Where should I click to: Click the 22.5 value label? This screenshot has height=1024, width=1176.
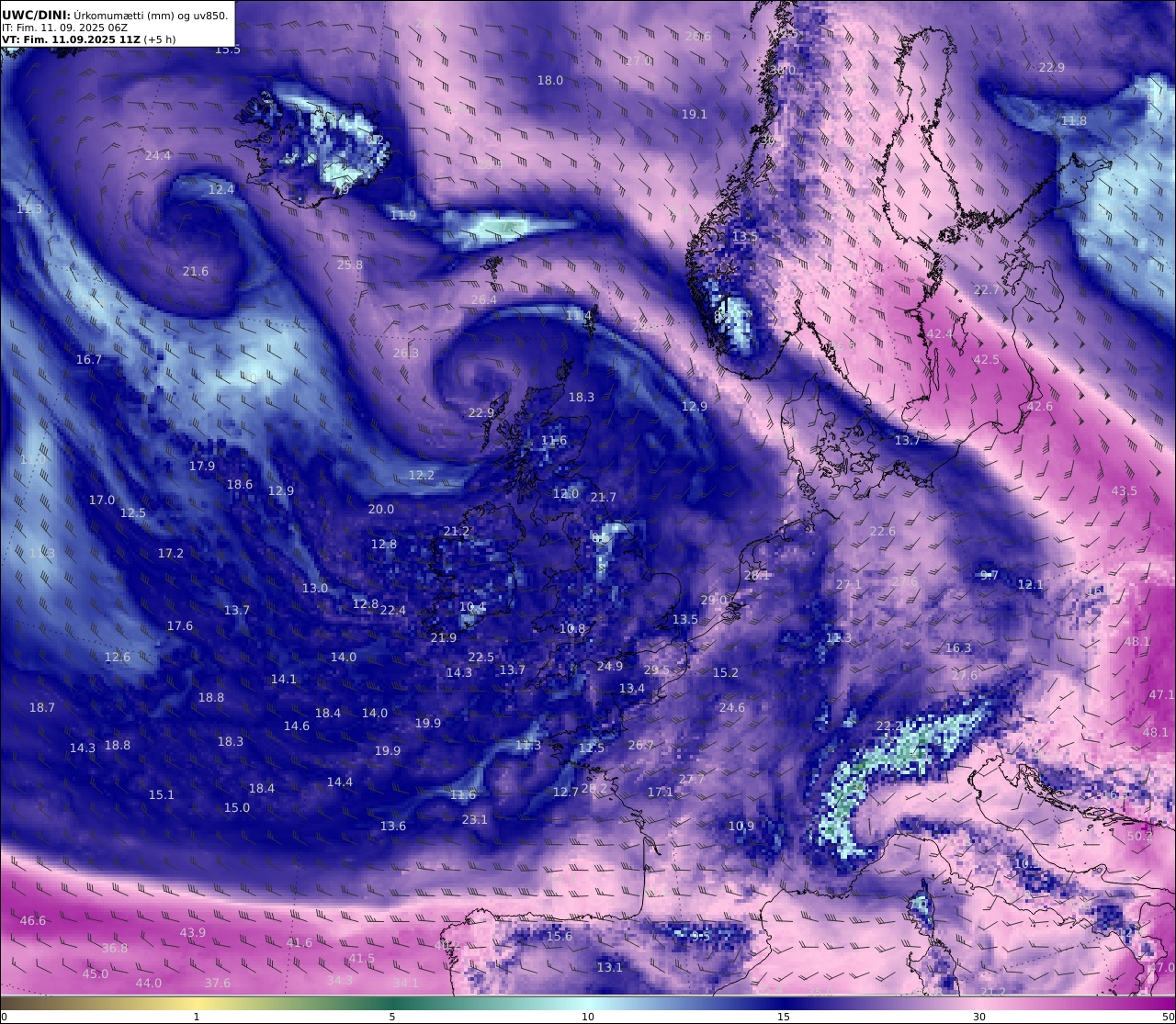(481, 657)
